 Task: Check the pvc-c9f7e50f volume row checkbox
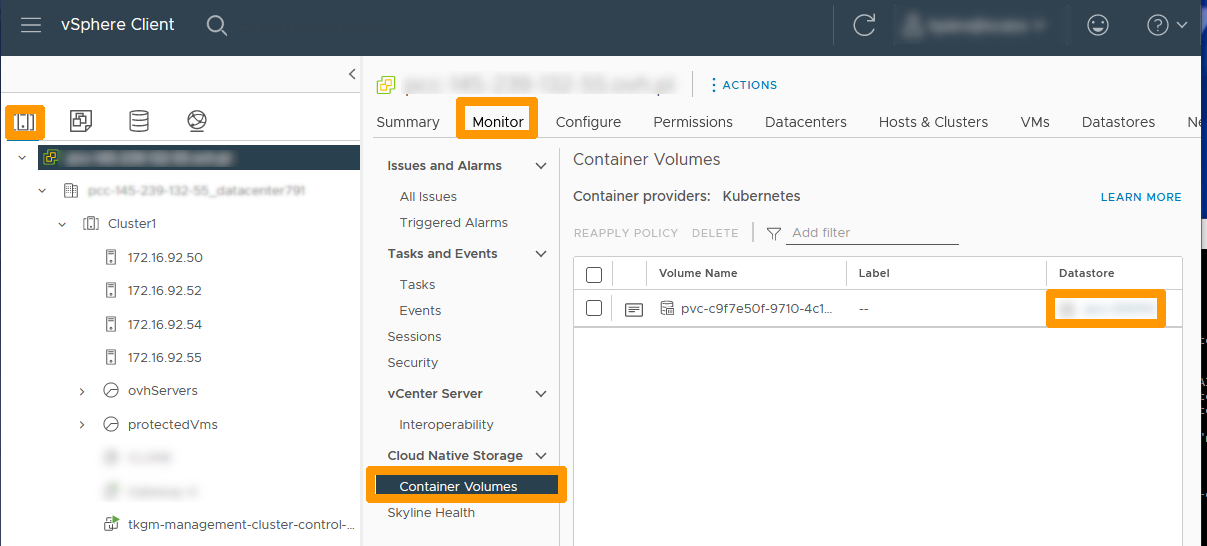click(594, 308)
